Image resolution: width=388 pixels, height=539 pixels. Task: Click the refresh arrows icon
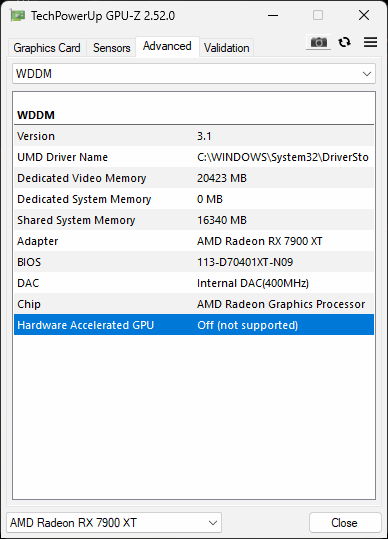click(344, 42)
